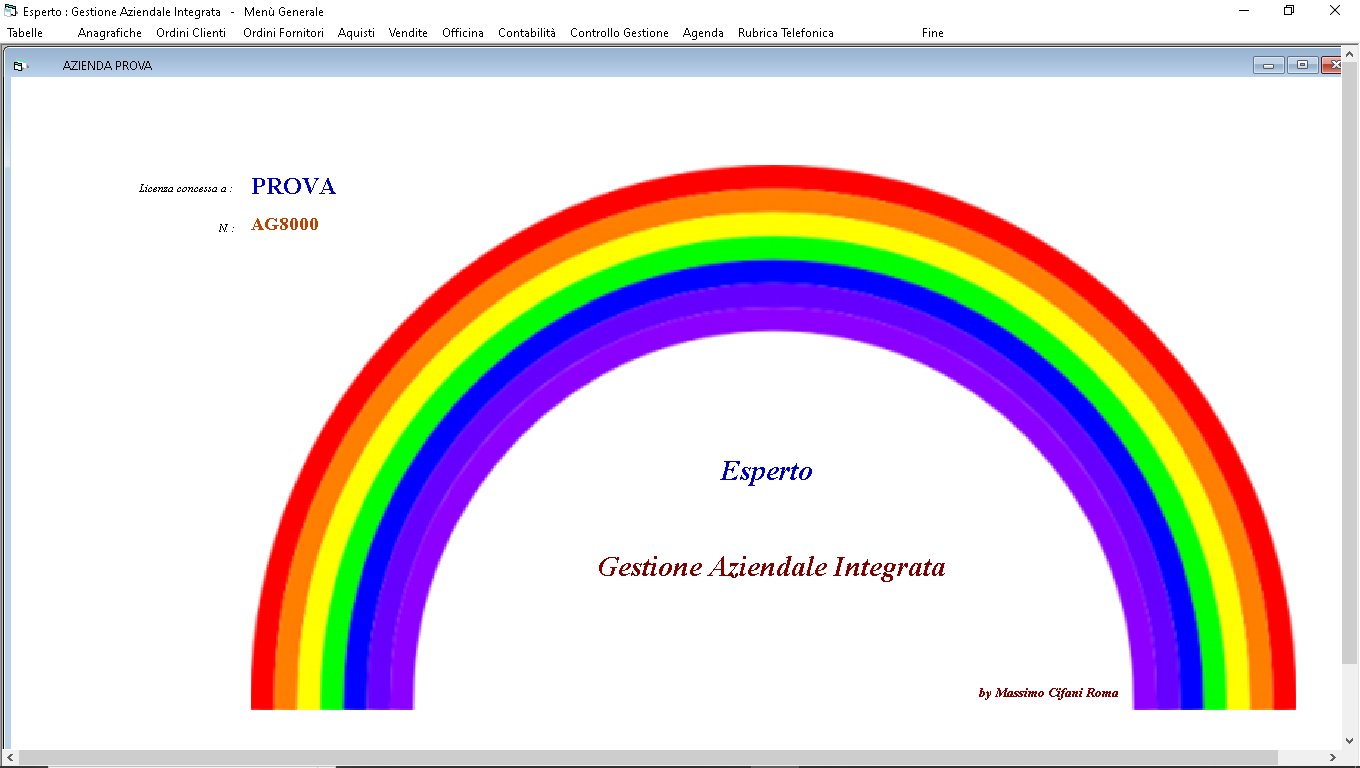Click the Gestione Aziendale Integrata text
The width and height of the screenshot is (1360, 768).
[772, 567]
